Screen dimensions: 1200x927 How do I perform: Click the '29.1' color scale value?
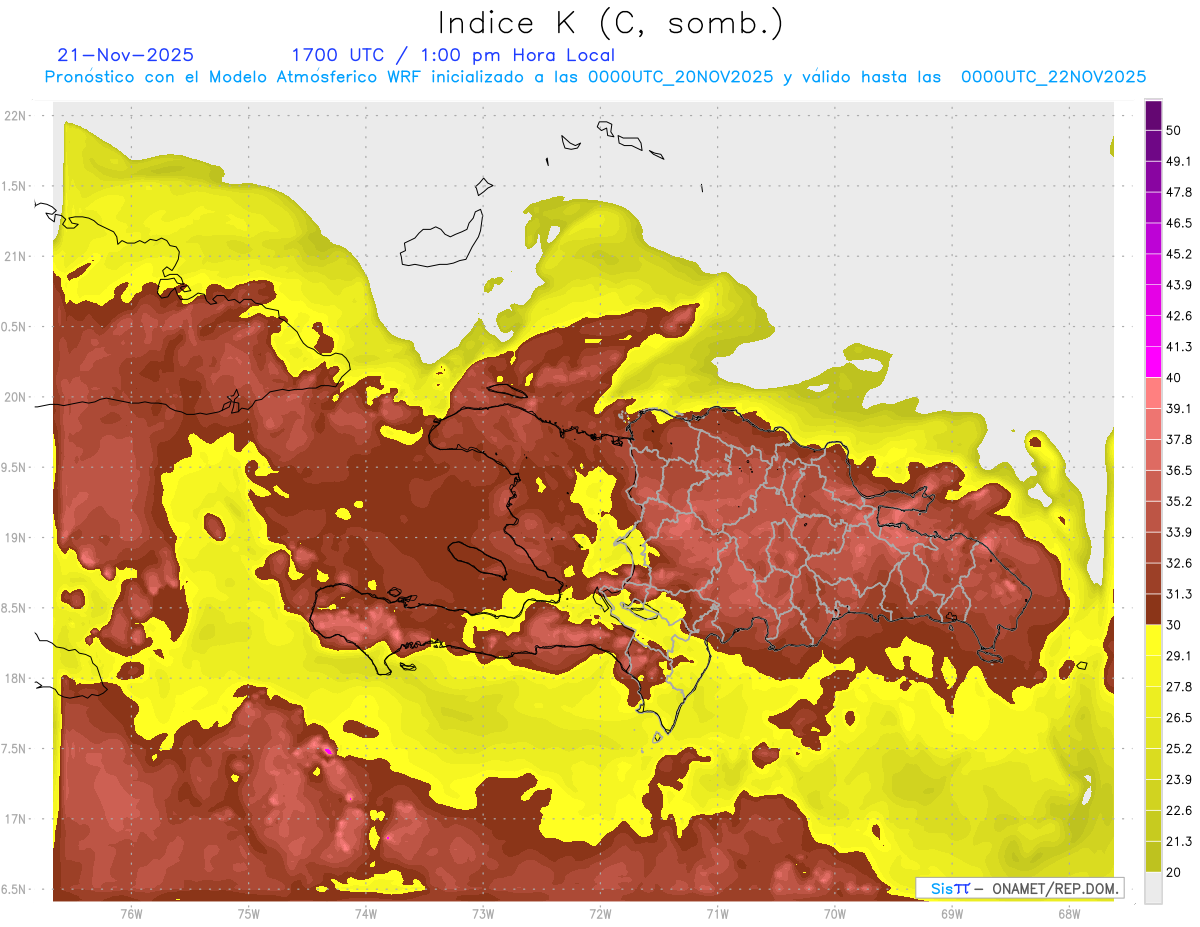click(1179, 656)
